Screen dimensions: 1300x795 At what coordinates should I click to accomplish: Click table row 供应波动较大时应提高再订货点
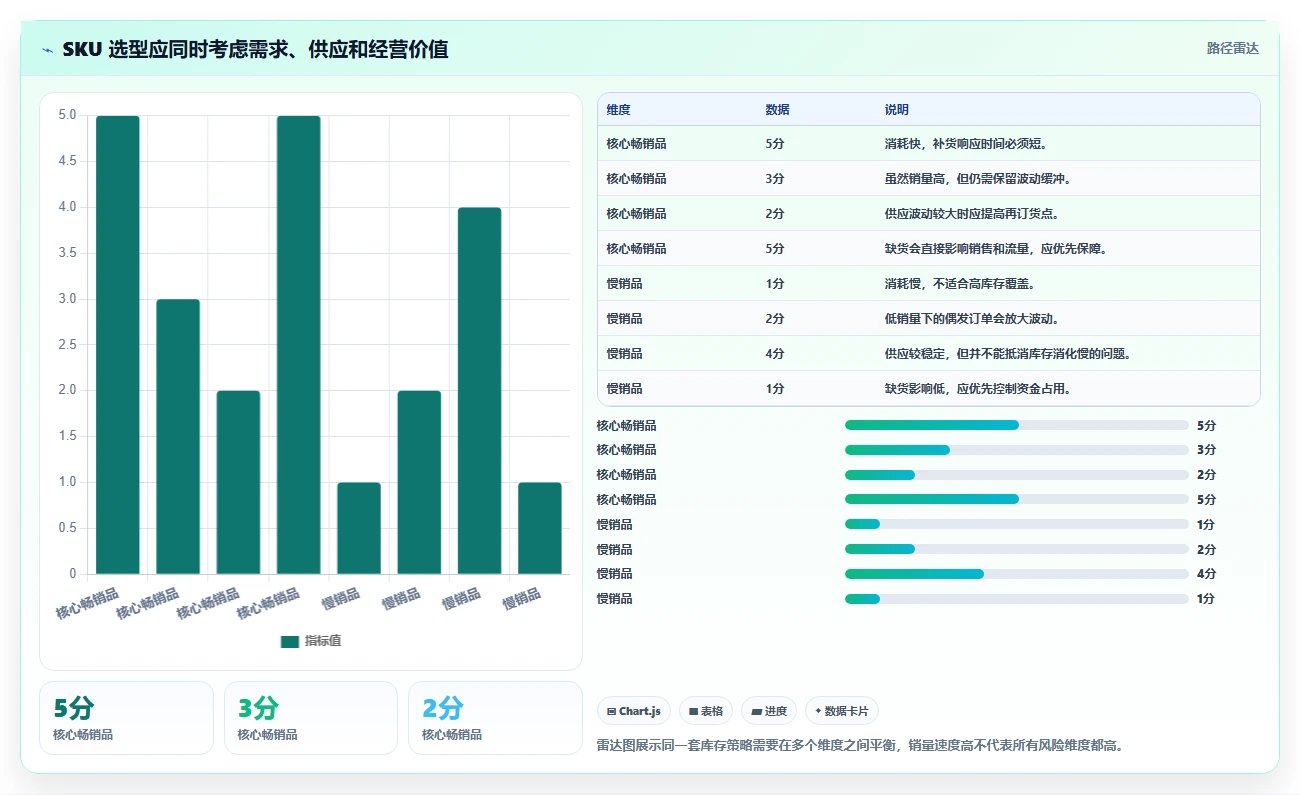tap(928, 214)
